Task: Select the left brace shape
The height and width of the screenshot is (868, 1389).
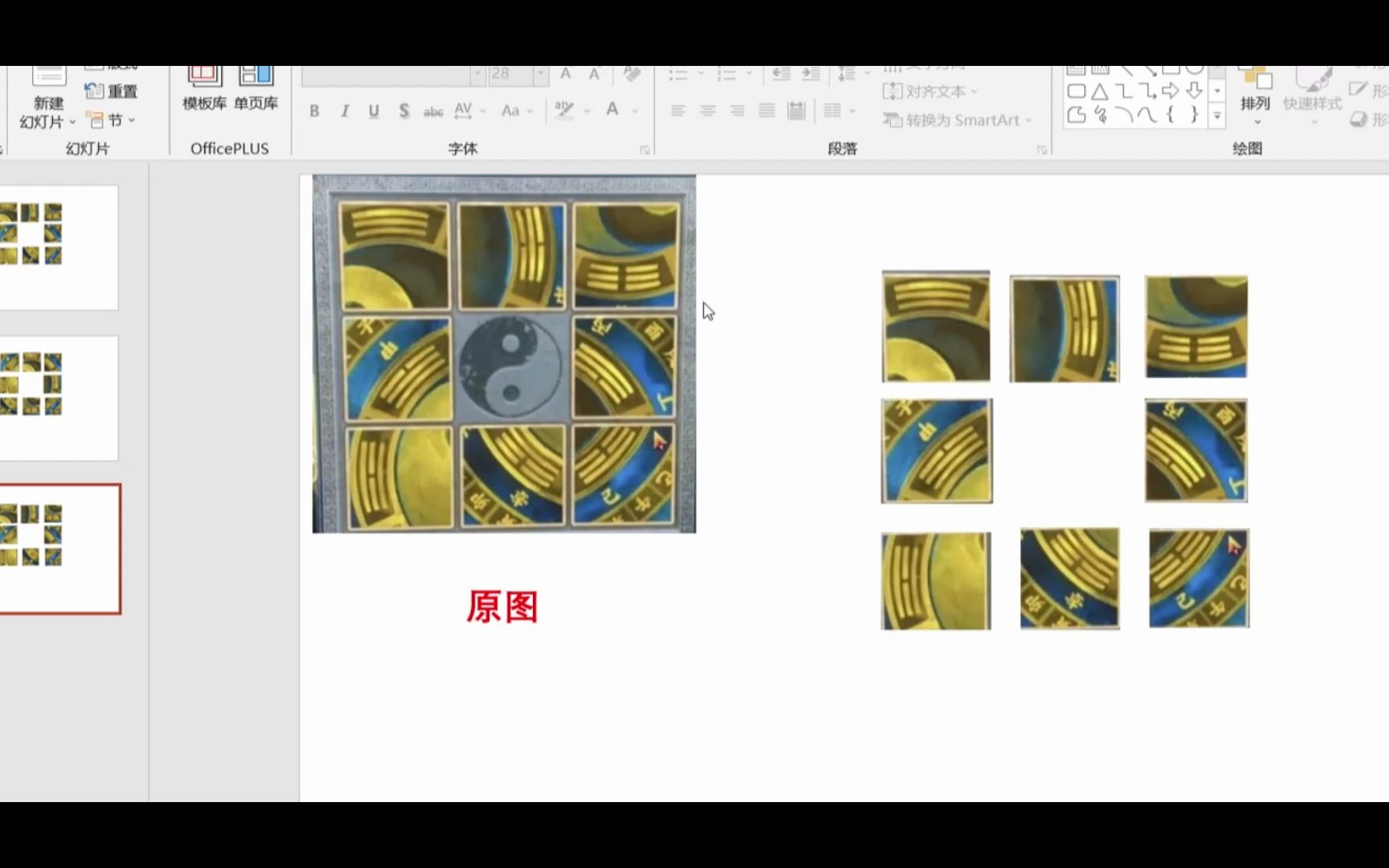Action: [x=1170, y=115]
